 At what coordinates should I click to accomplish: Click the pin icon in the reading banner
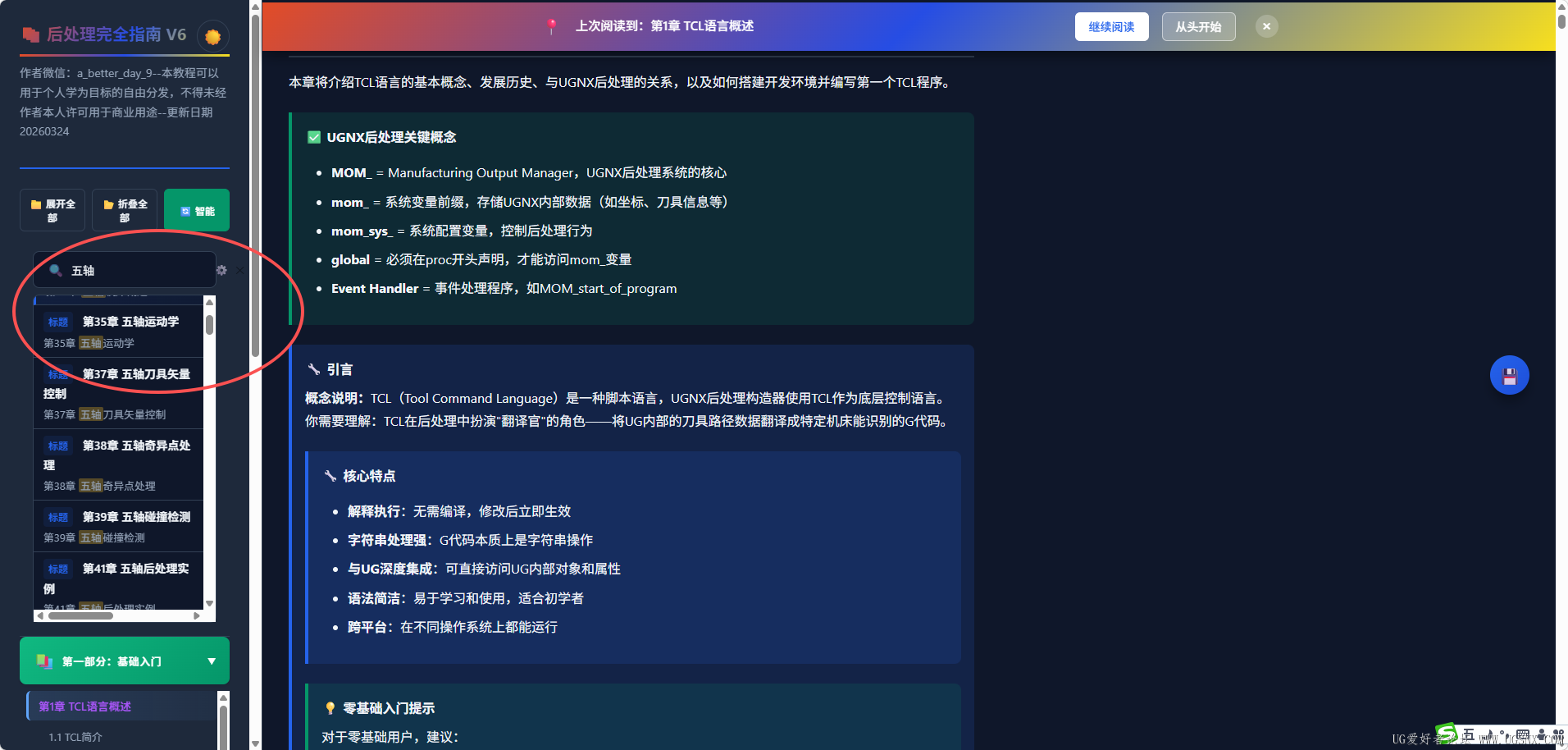pos(552,27)
